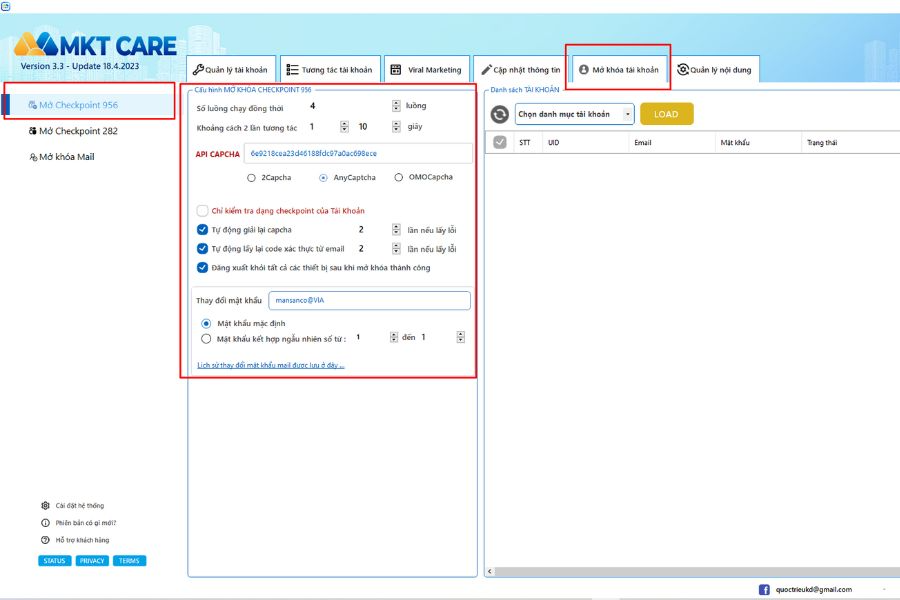Click the Facebook icon in status bar
This screenshot has width=900, height=600.
[x=764, y=590]
